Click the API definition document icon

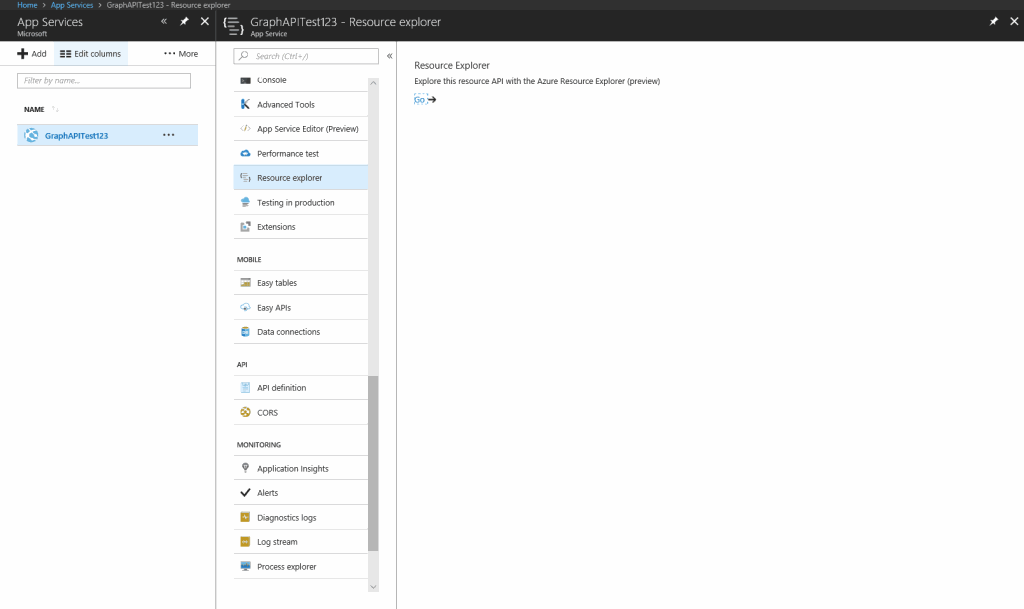point(246,388)
